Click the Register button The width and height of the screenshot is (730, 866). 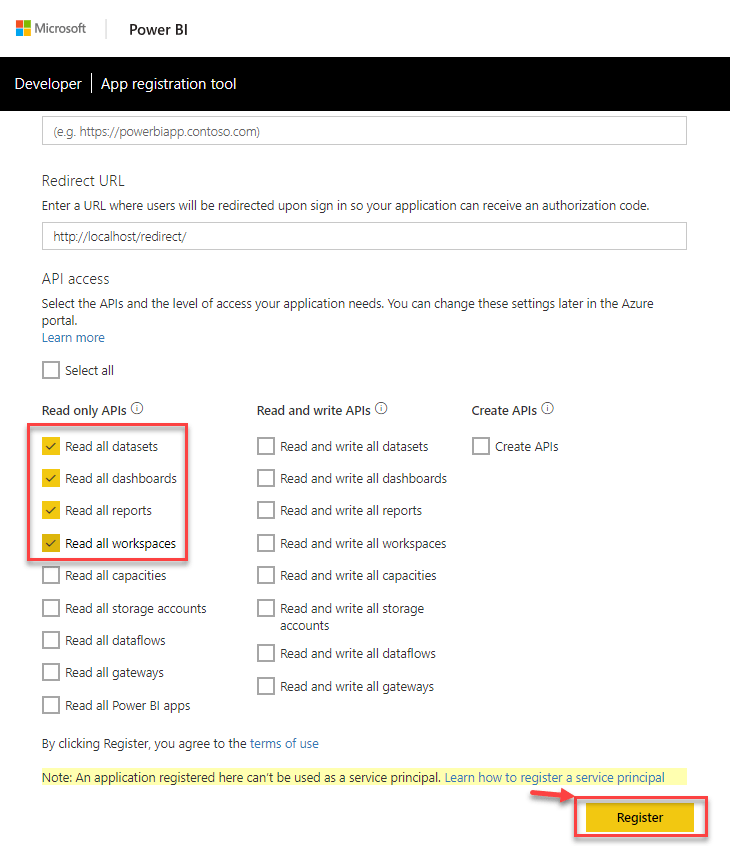[x=639, y=817]
